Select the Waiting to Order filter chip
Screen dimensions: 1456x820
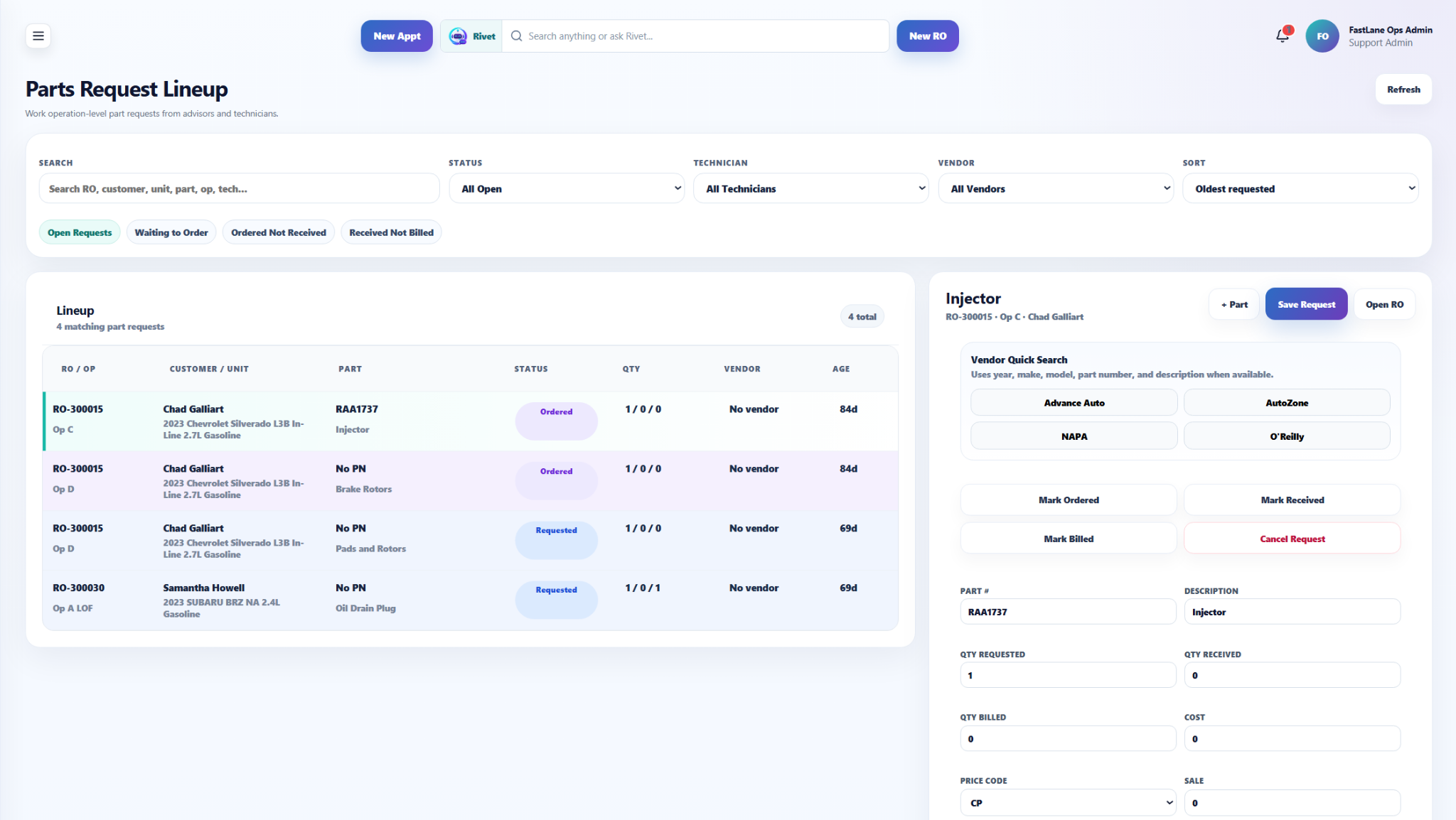click(x=171, y=232)
